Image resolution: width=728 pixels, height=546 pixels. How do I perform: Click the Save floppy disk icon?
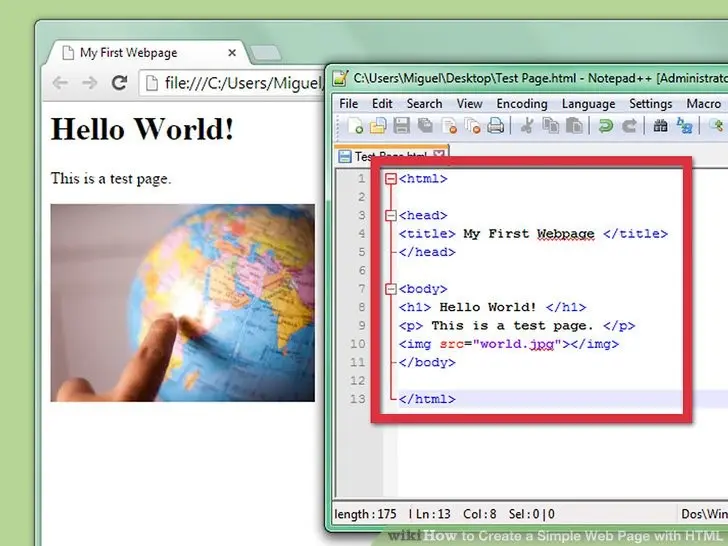pyautogui.click(x=402, y=125)
